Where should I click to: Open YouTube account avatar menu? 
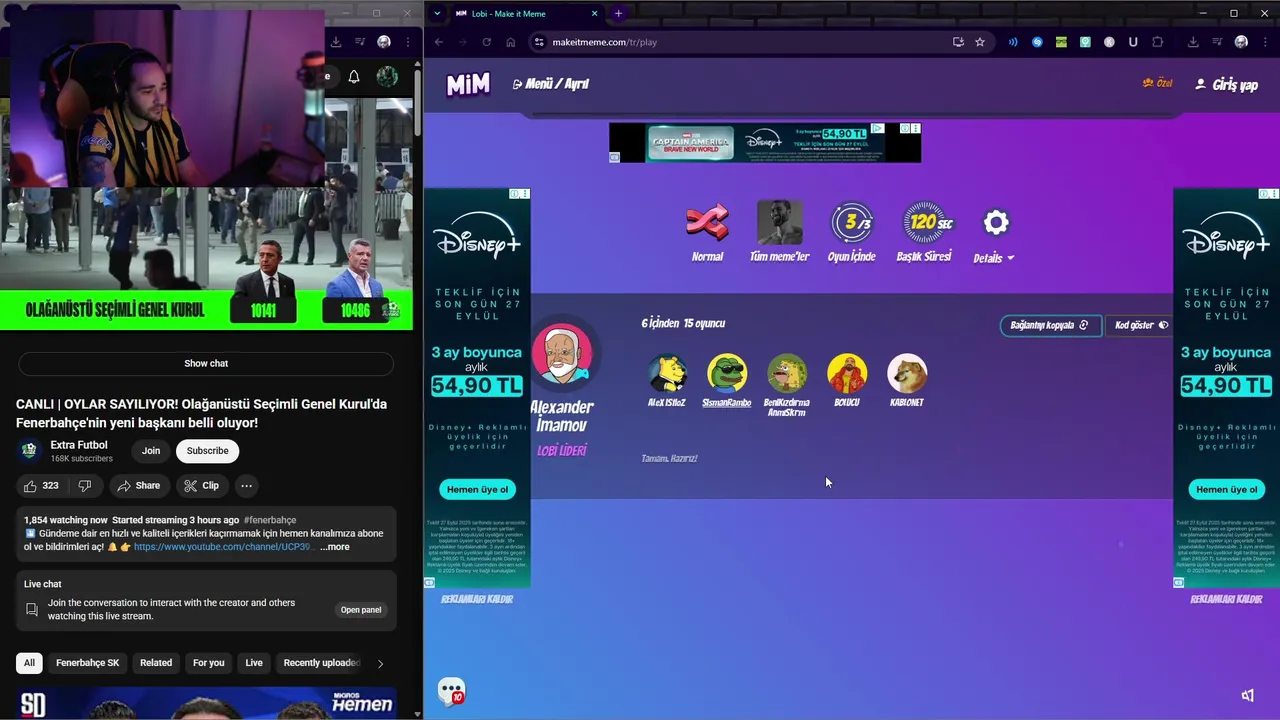(x=387, y=77)
